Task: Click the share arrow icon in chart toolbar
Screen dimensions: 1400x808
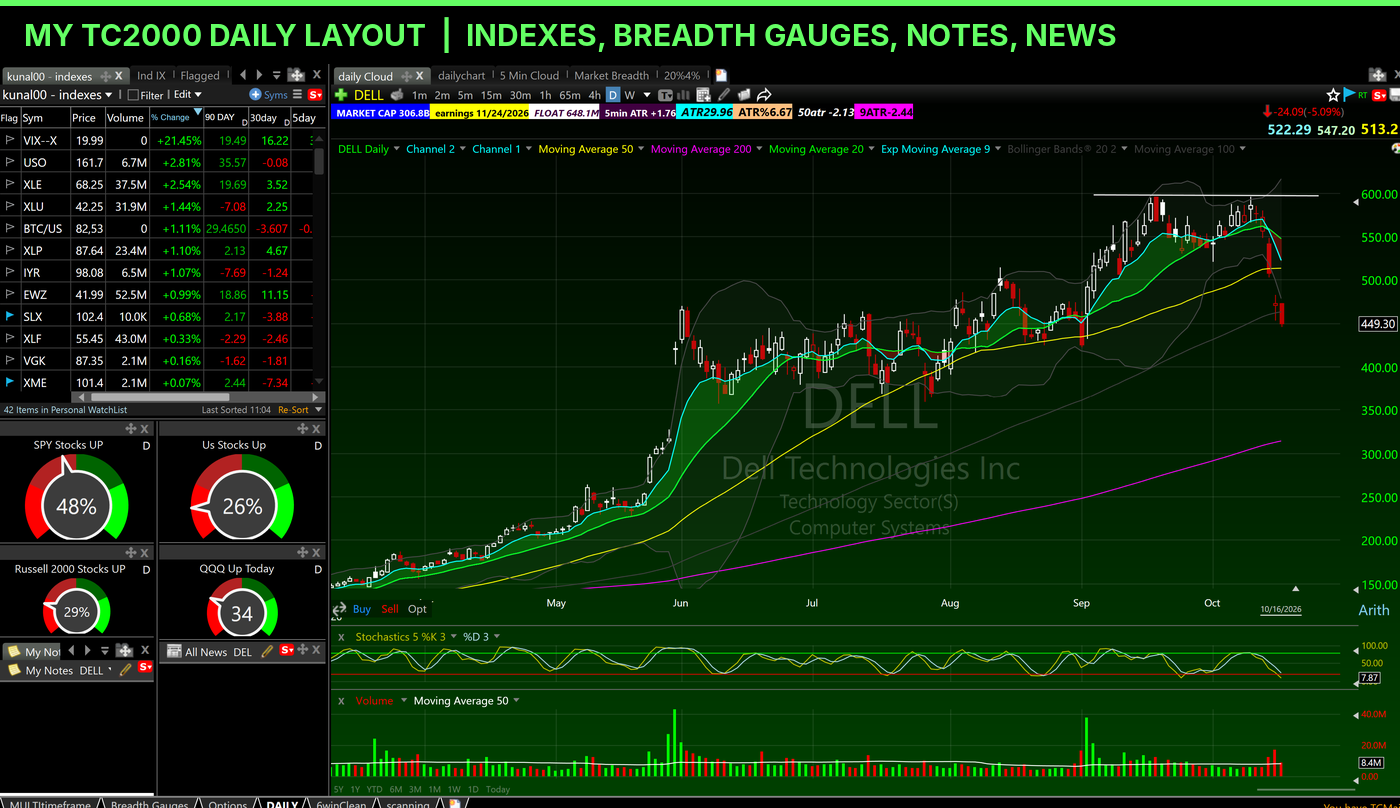Action: coord(764,95)
